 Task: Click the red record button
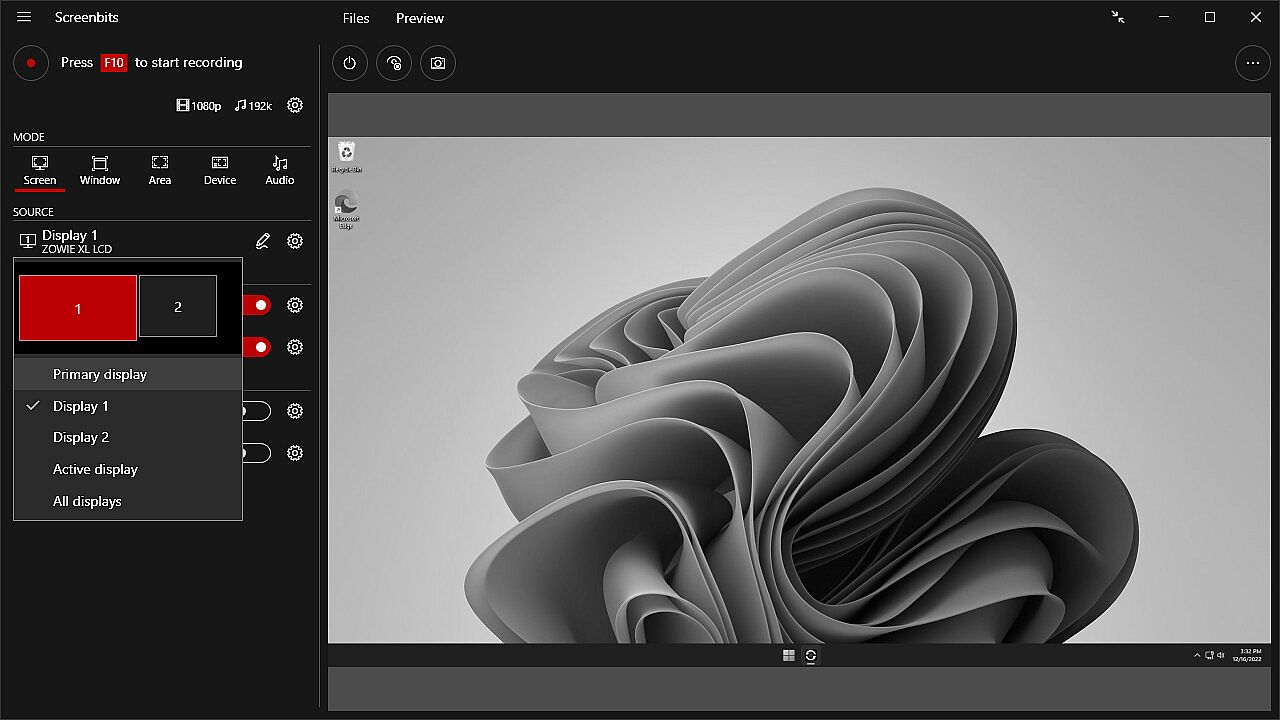(31, 63)
